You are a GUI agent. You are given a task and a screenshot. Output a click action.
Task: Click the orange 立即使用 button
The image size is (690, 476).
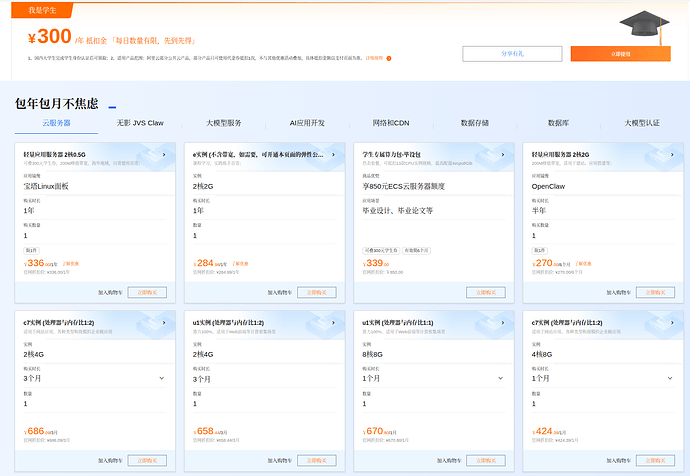(620, 54)
